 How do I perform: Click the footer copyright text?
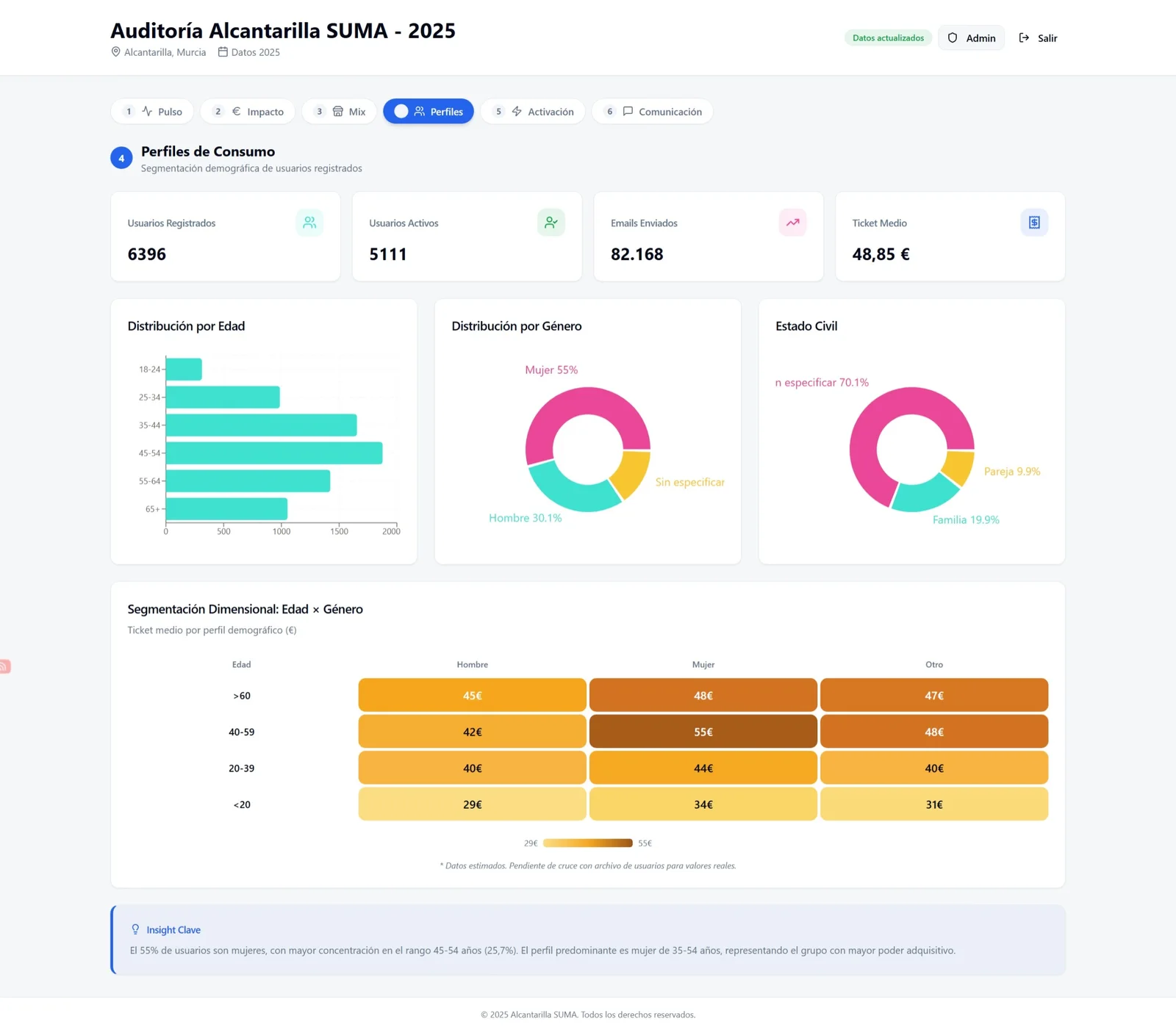click(588, 1015)
